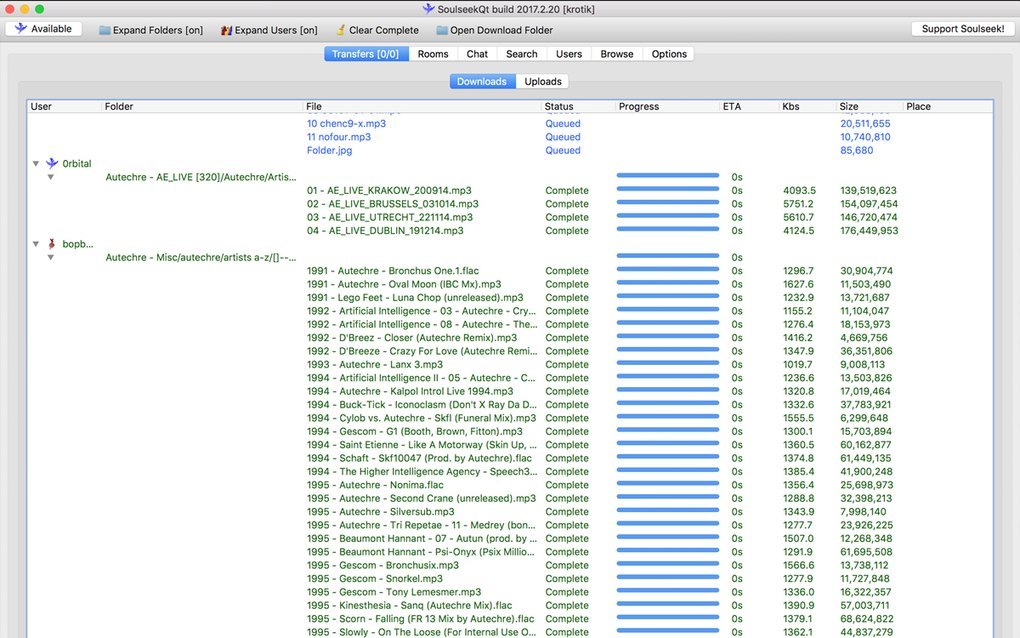Open the Search tab
1020x638 pixels.
522,54
